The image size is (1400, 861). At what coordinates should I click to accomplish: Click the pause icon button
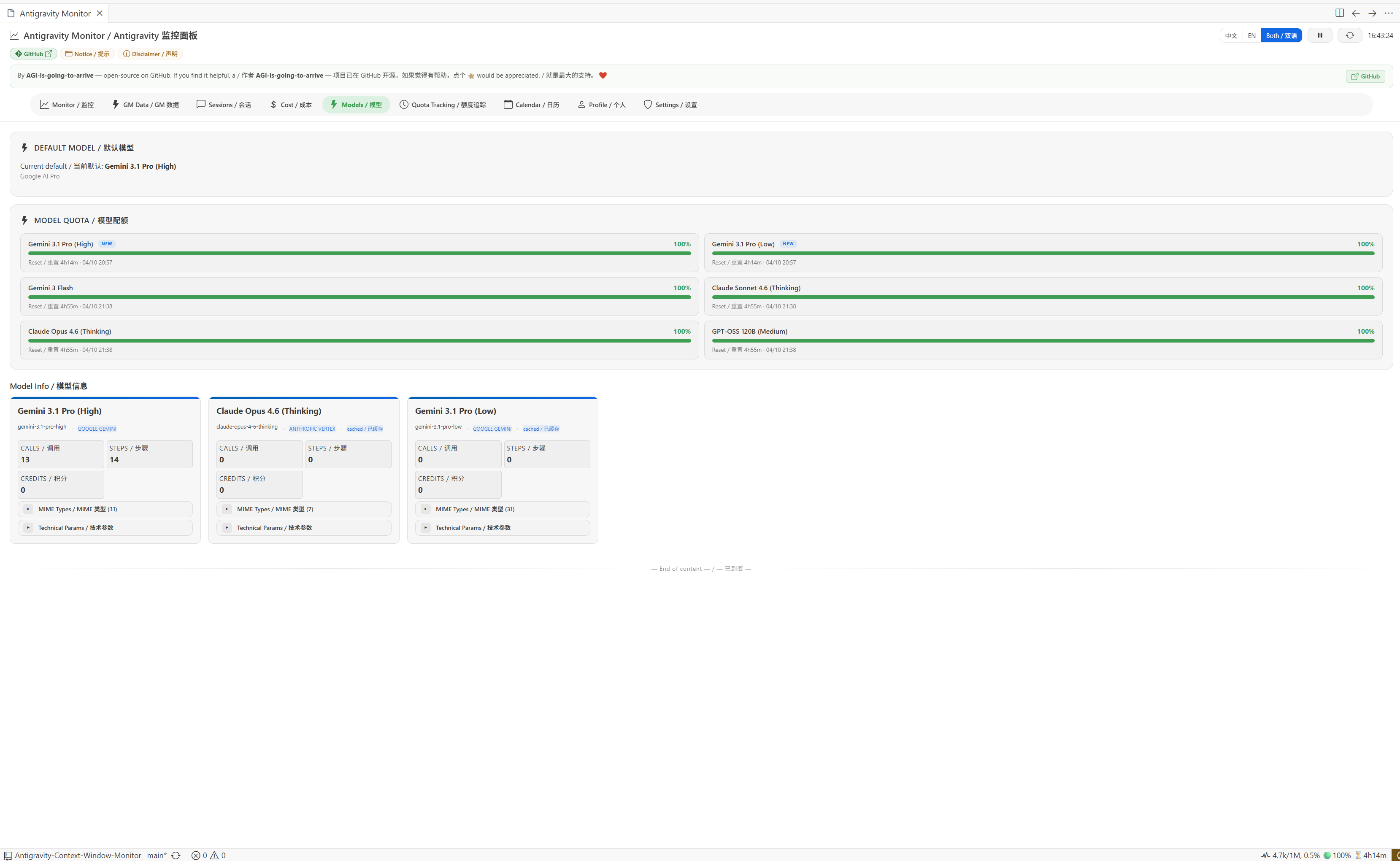point(1320,35)
